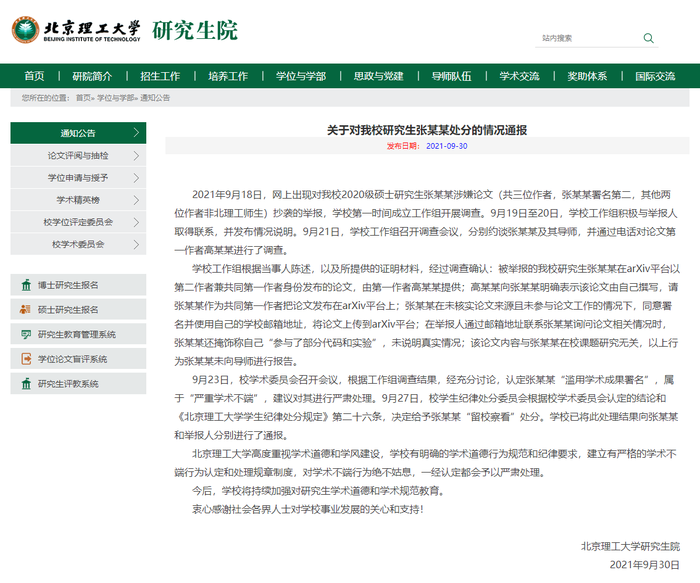Expand the 校学位评定委员会 chevron arrow
The image size is (700, 583).
(x=136, y=222)
